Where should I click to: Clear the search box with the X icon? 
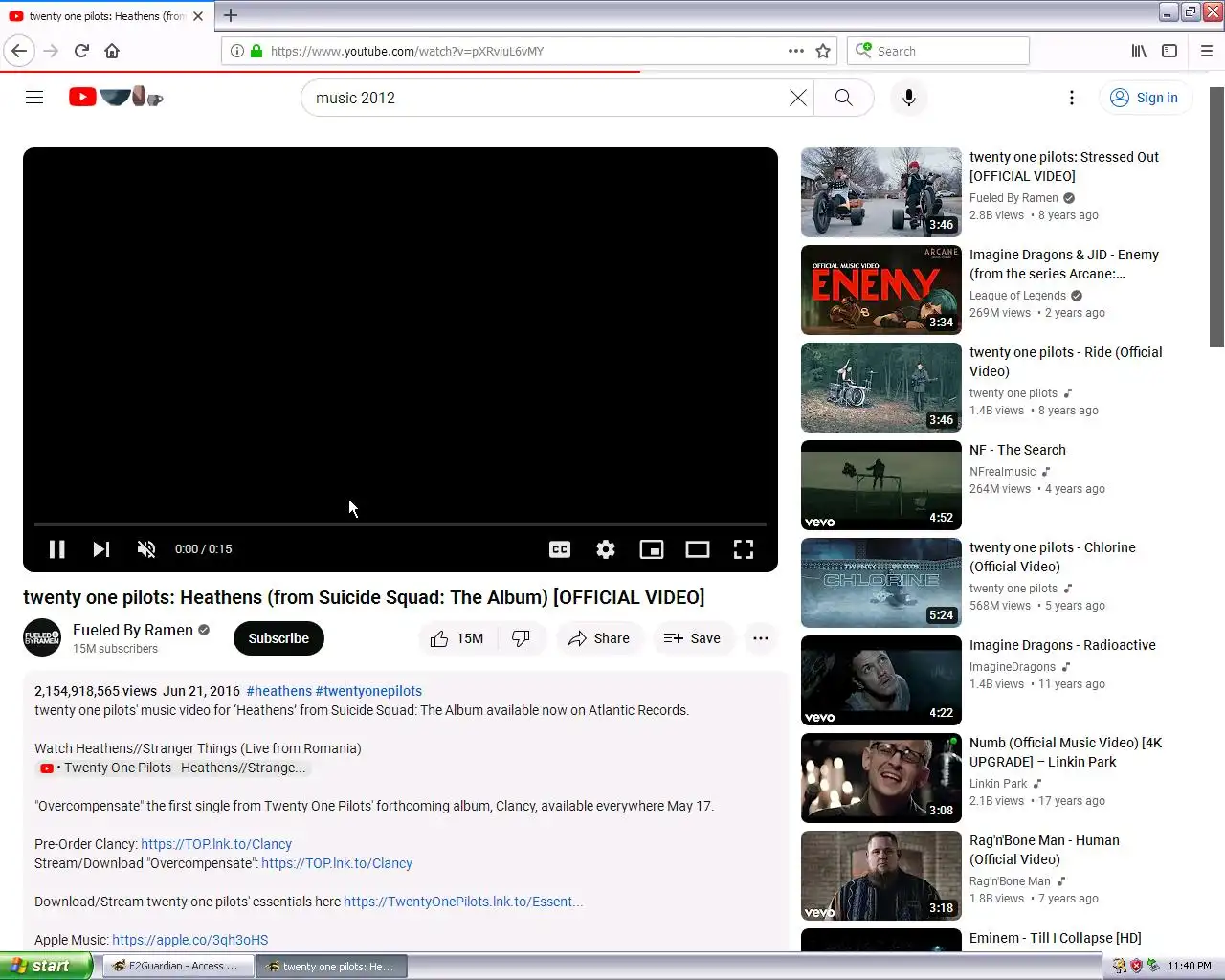pyautogui.click(x=797, y=98)
